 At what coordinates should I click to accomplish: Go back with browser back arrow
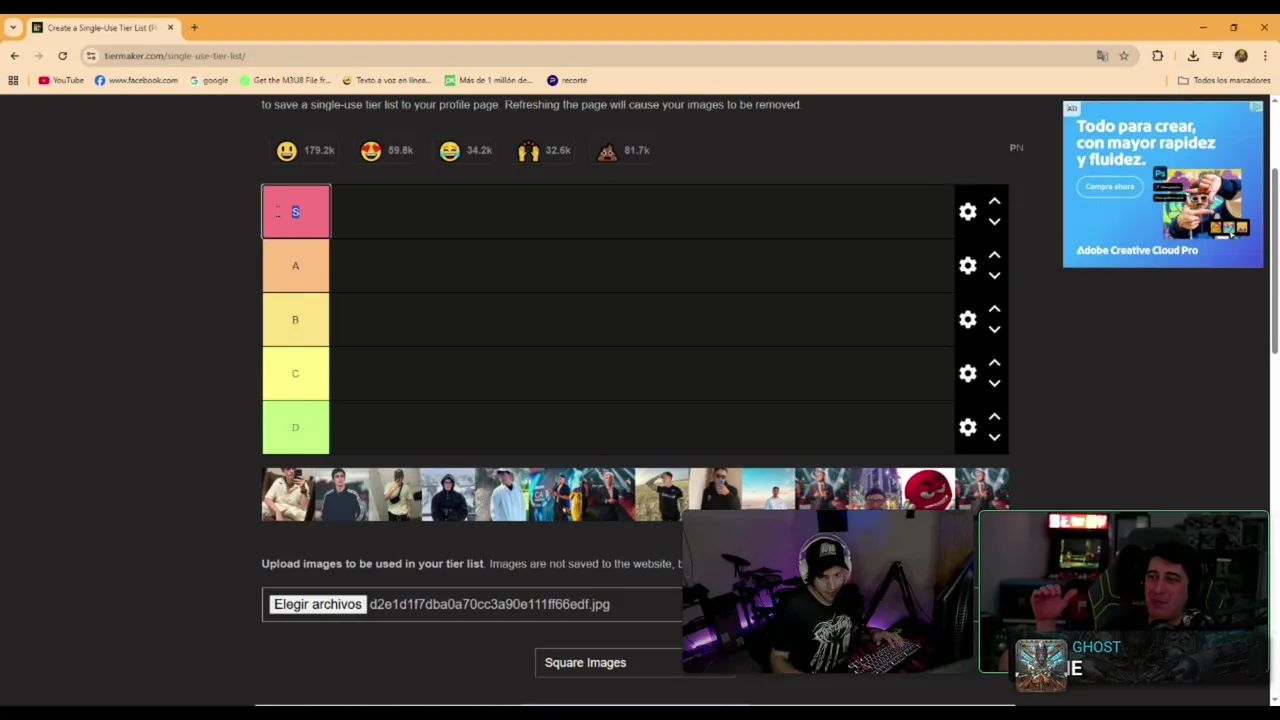(14, 56)
